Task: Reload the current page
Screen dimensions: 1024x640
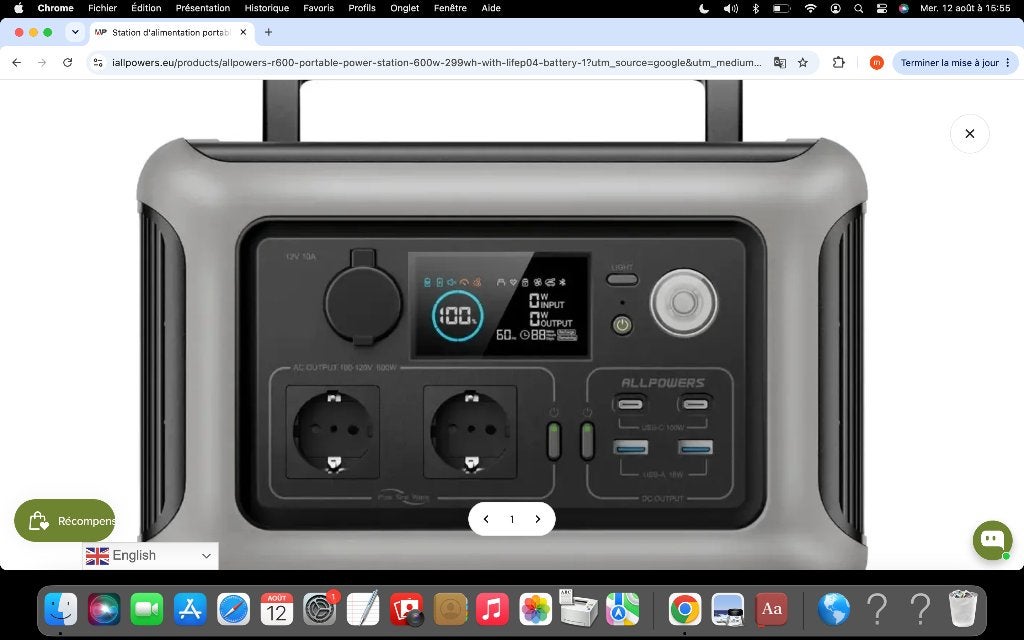Action: (67, 63)
